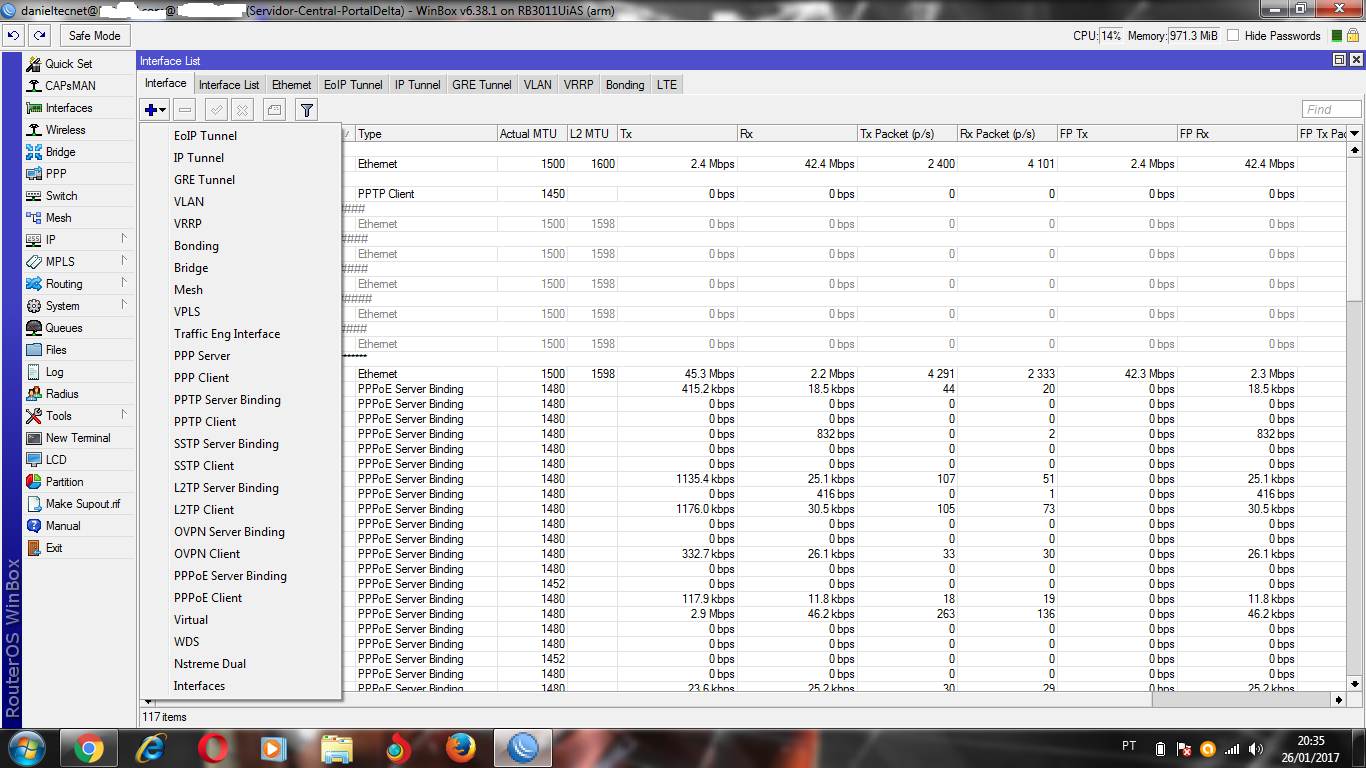Click the Undo arrow button
Image resolution: width=1366 pixels, height=768 pixels.
click(x=14, y=36)
